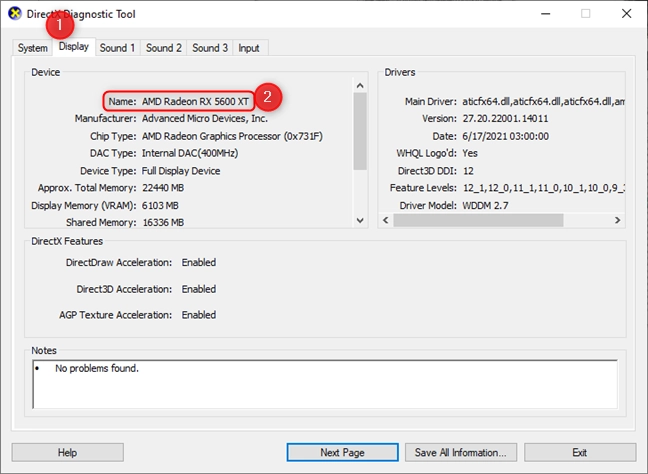The image size is (648, 474).
Task: Click Drivers panel scroll right arrow
Action: 617,220
